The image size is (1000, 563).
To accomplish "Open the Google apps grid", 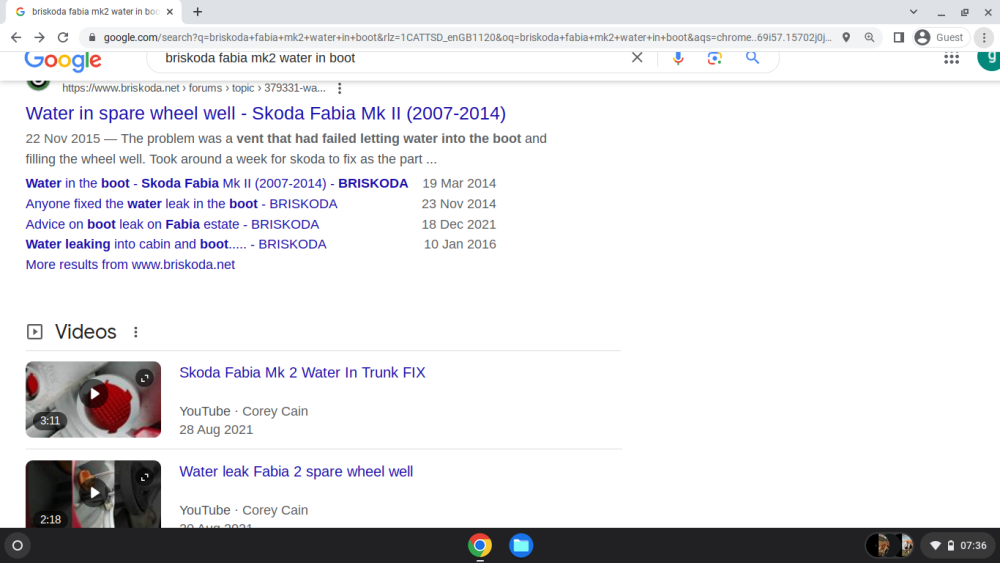I will (x=952, y=58).
